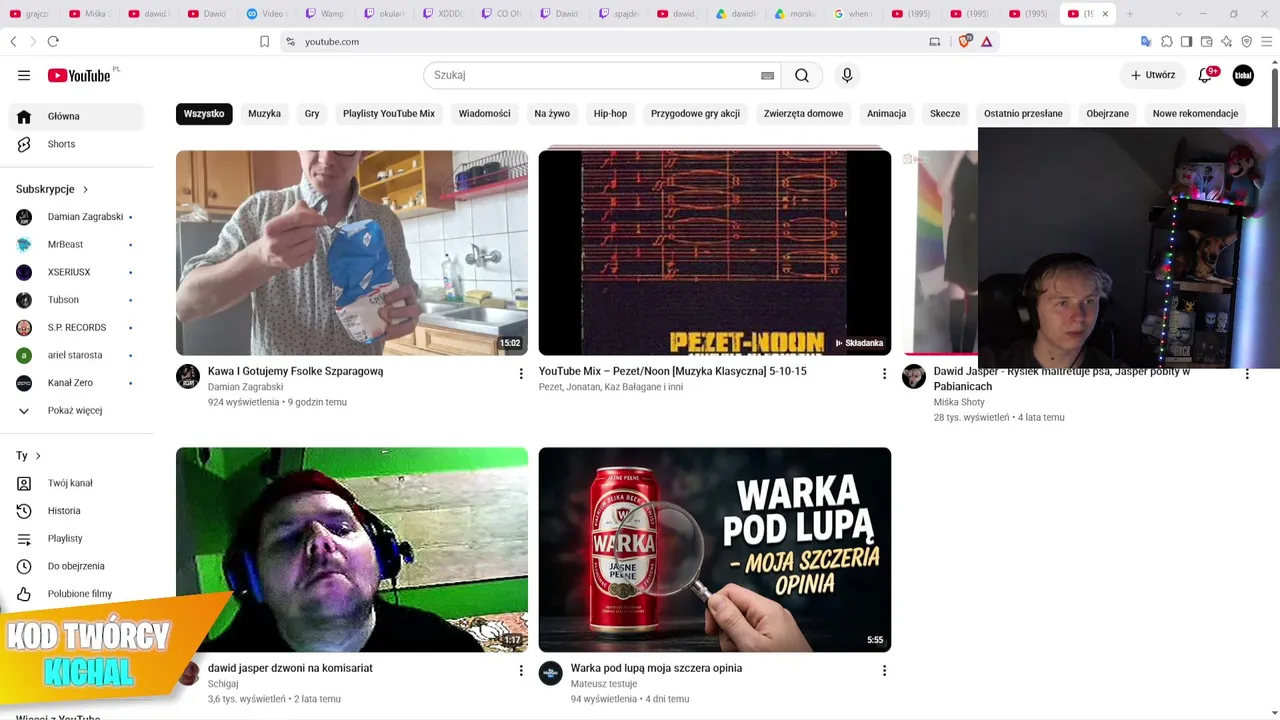This screenshot has width=1280, height=720.
Task: Open the Brave VPN shield icon
Action: (1247, 41)
